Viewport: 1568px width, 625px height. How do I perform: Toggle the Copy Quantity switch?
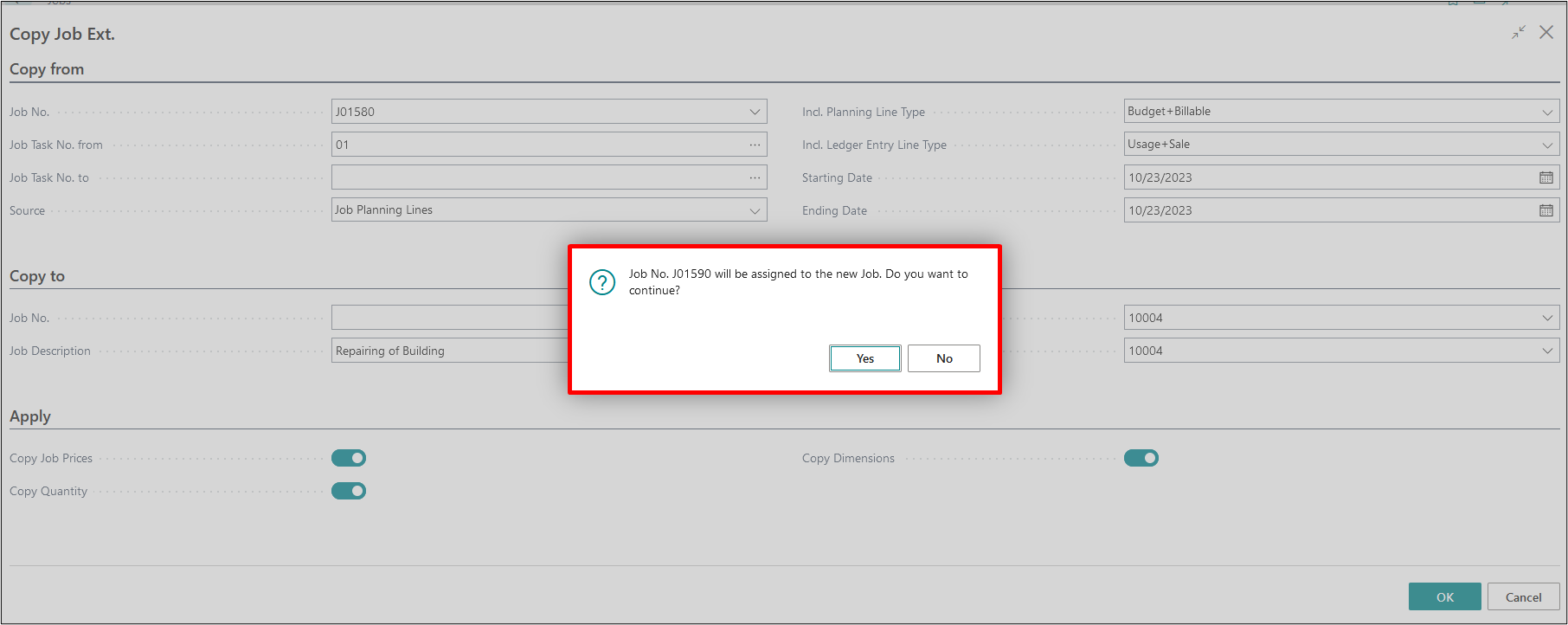click(349, 491)
